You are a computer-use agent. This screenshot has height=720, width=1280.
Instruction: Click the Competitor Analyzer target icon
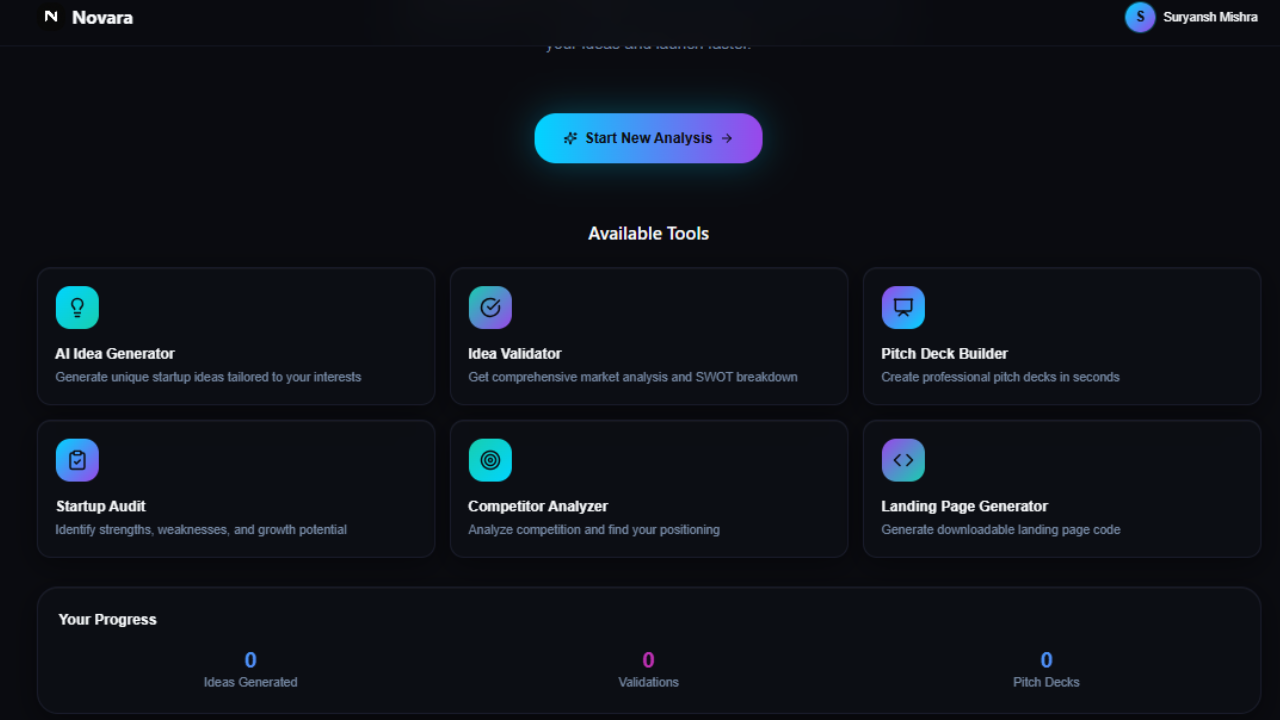coord(490,460)
